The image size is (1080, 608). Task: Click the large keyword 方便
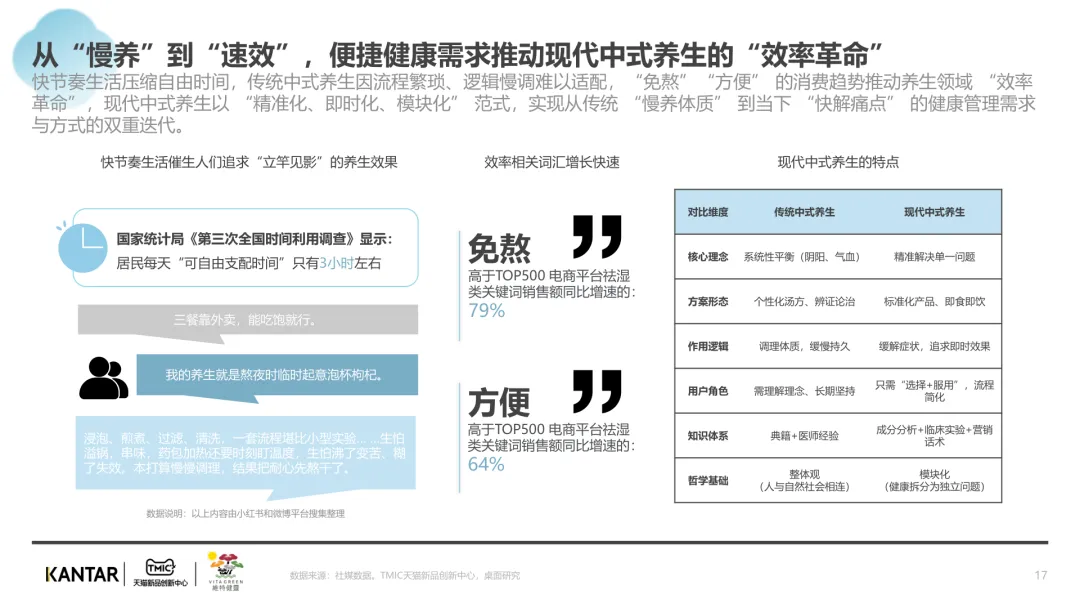[499, 403]
